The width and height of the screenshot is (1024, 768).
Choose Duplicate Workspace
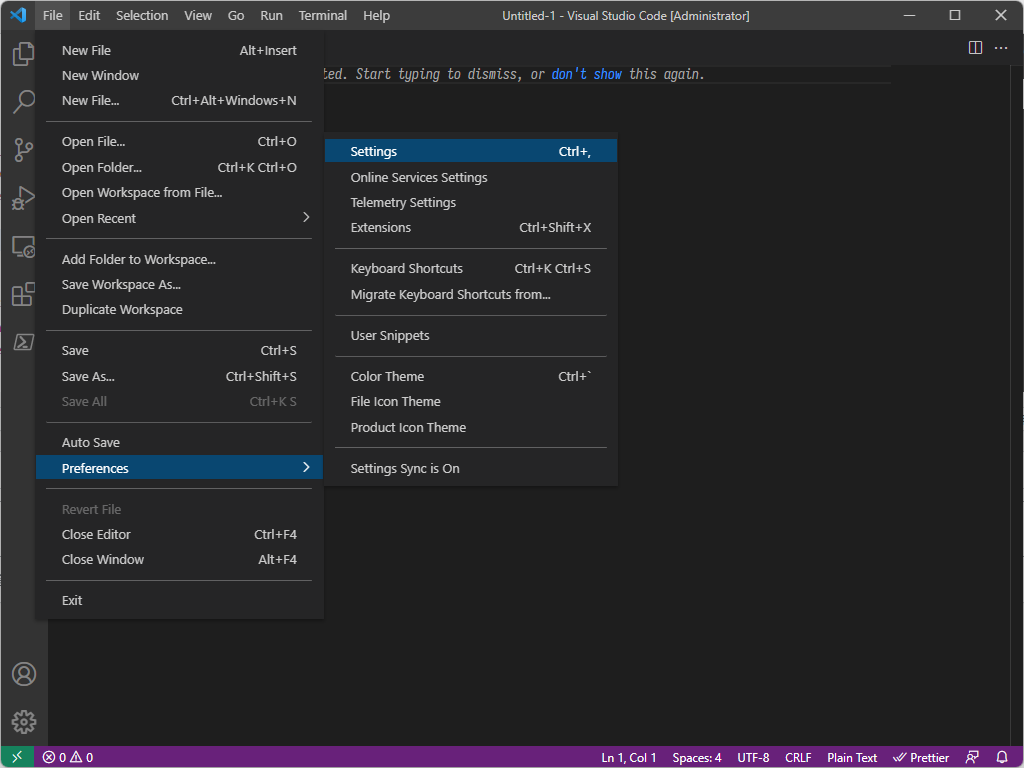(x=179, y=310)
